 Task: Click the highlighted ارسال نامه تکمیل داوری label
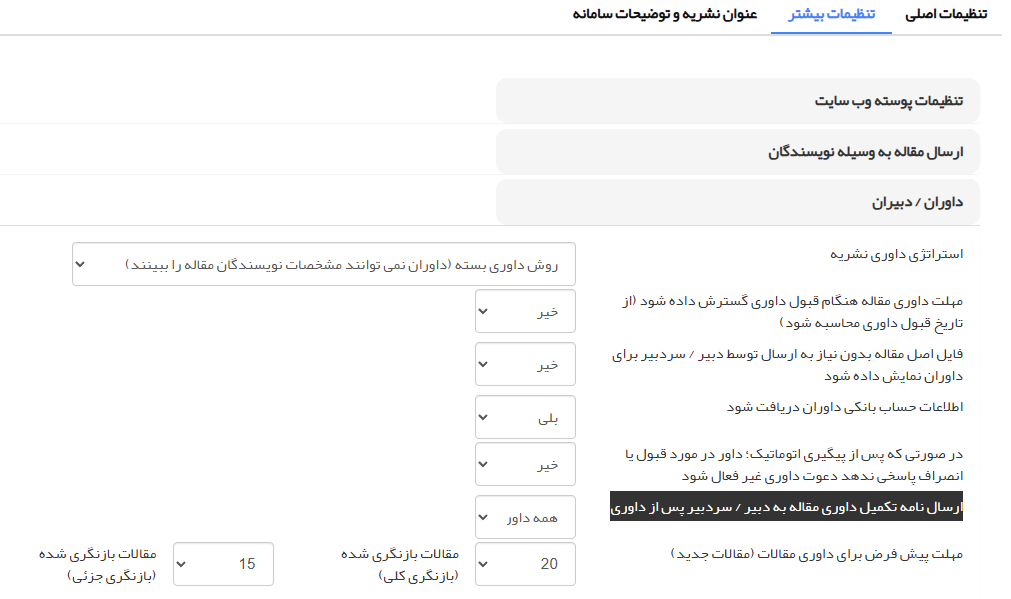click(786, 507)
